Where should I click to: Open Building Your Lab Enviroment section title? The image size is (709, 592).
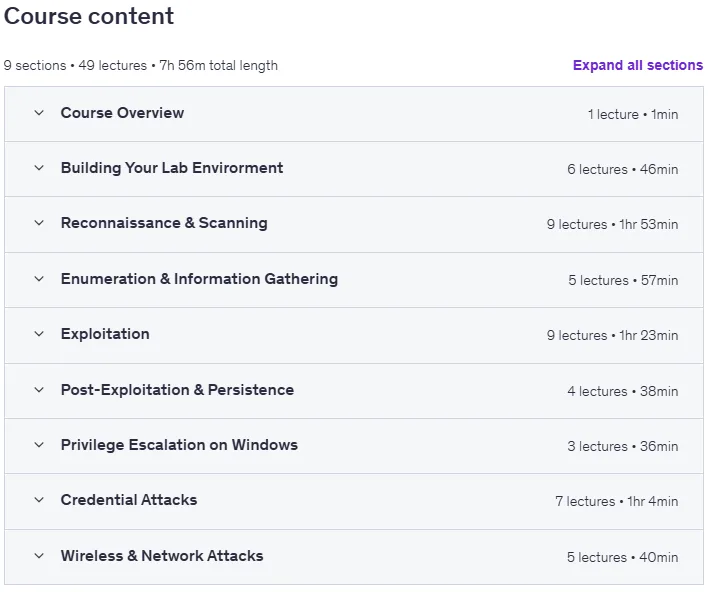pos(172,168)
